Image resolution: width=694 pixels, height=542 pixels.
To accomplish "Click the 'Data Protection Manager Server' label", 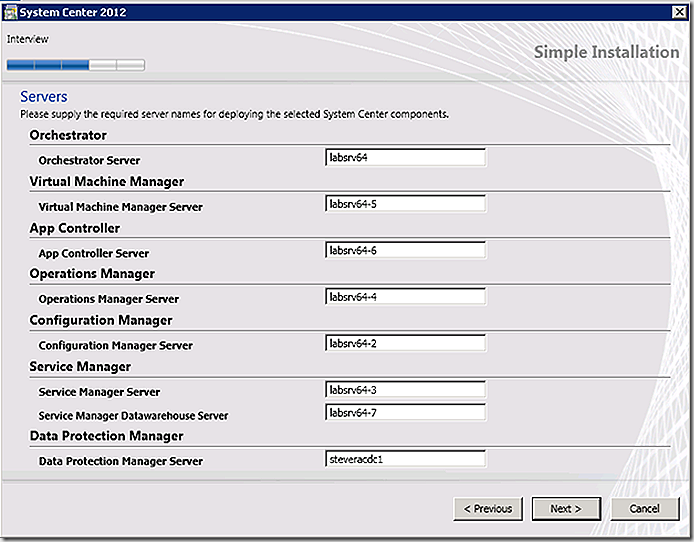I will coord(120,461).
